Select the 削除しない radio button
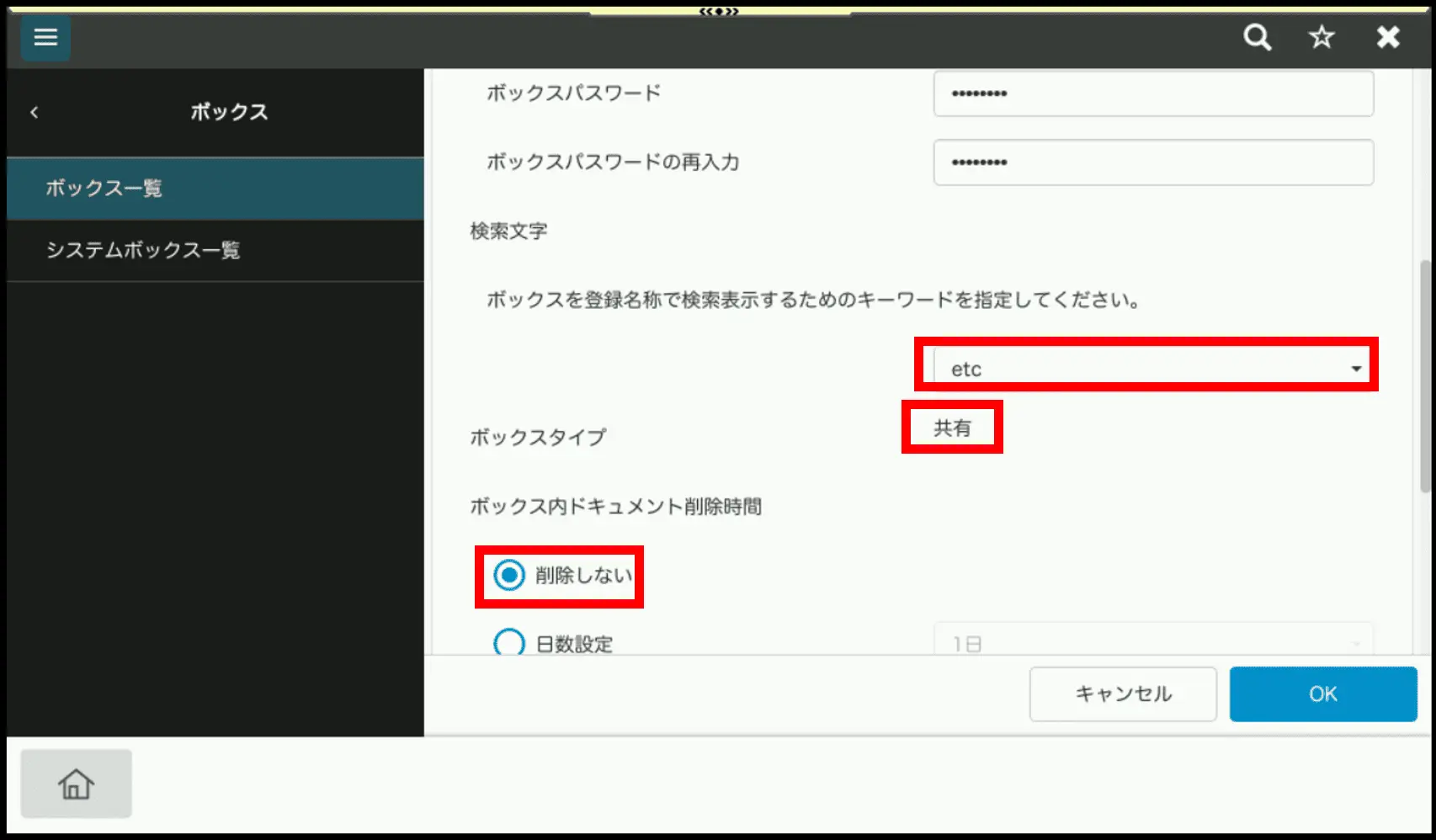The image size is (1436, 840). pos(509,576)
